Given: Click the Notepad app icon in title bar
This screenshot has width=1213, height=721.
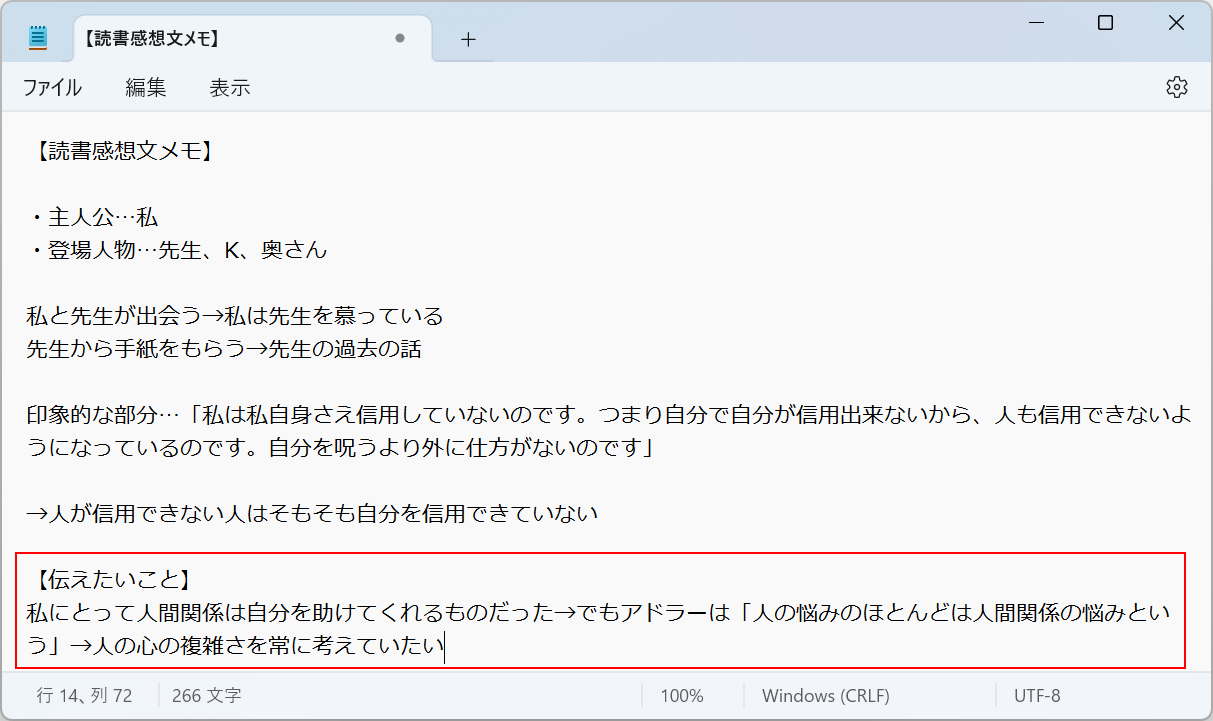Looking at the screenshot, I should pos(38,38).
